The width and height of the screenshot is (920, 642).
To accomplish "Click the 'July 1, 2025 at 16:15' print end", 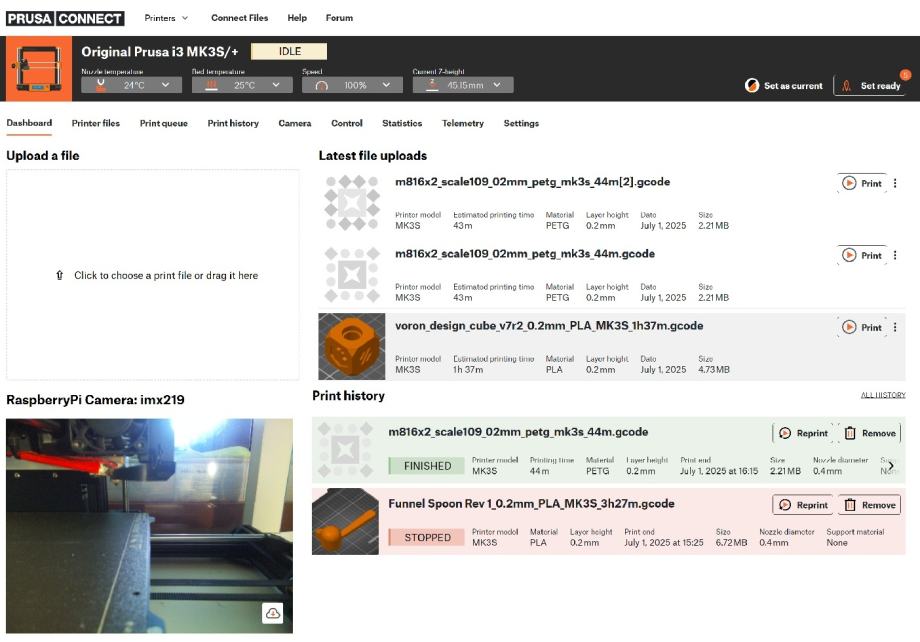I will click(x=719, y=471).
